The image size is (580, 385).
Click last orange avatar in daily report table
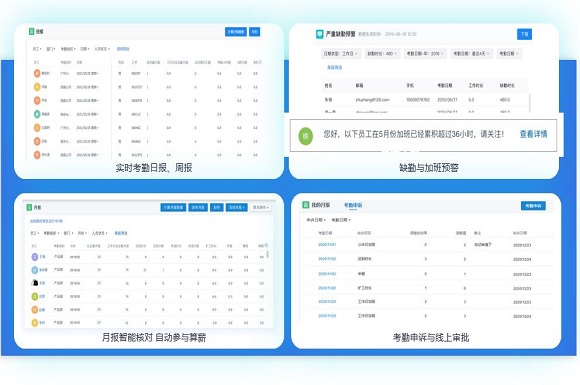[x=37, y=155]
